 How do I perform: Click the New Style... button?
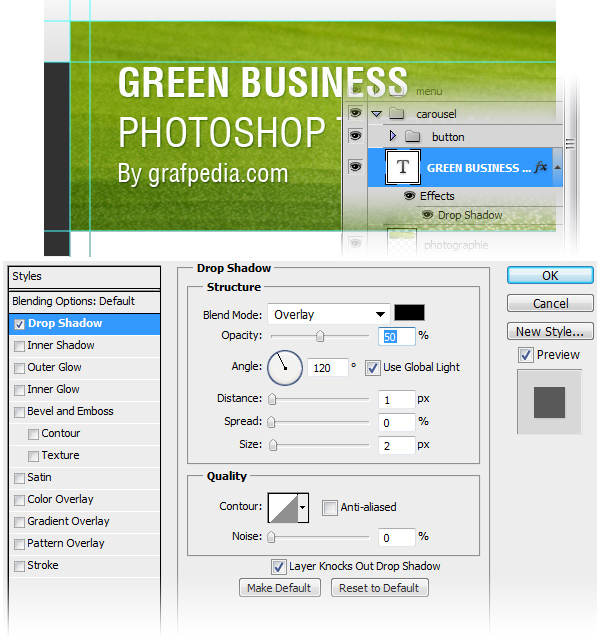pyautogui.click(x=550, y=331)
